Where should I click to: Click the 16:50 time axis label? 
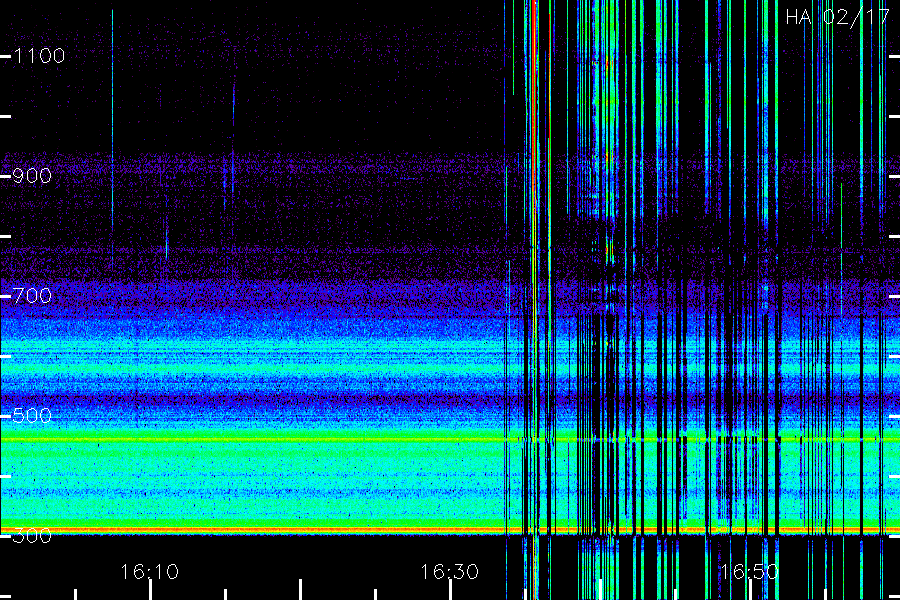point(749,572)
